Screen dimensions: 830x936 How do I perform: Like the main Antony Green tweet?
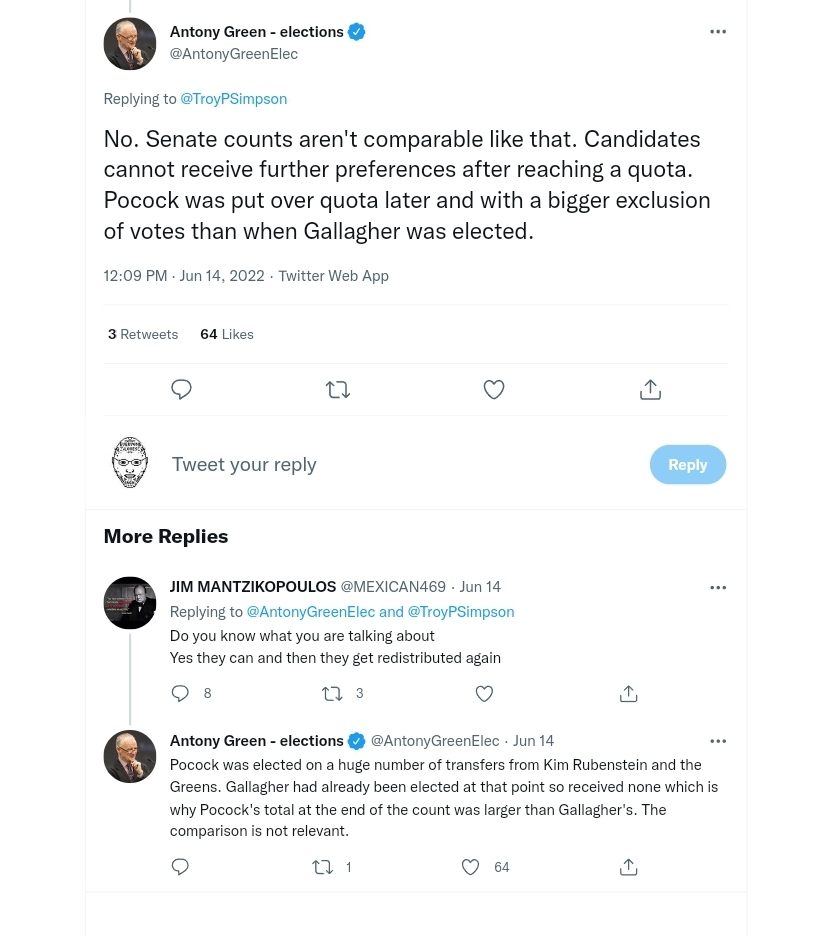(494, 389)
